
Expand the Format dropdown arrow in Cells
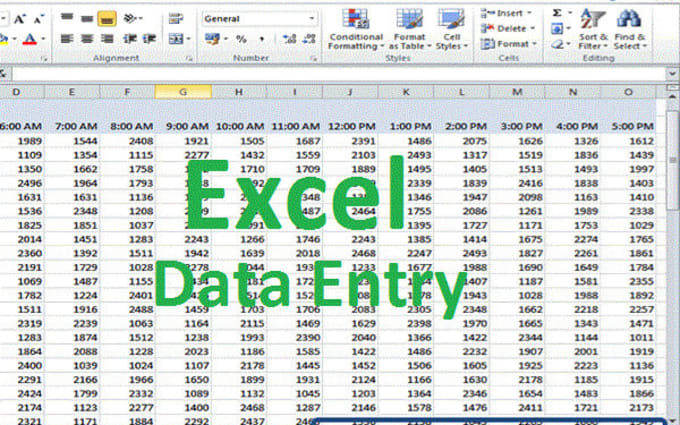point(534,44)
